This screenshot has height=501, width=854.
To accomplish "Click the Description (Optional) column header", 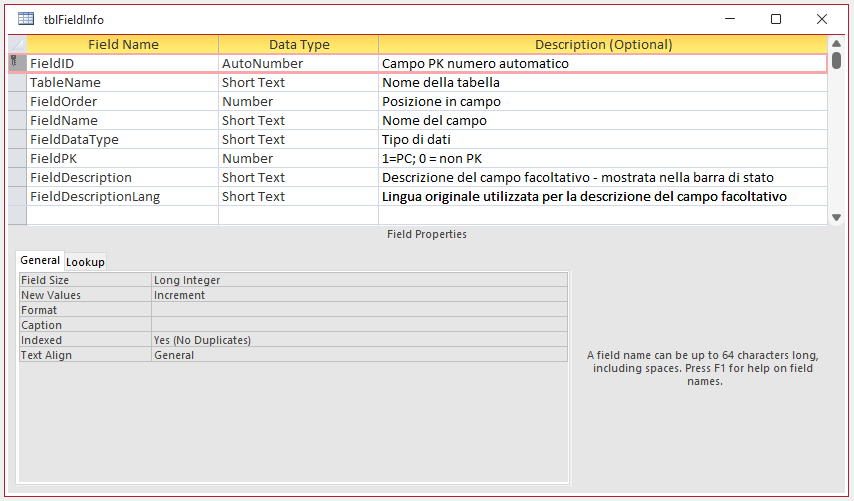I will point(603,44).
